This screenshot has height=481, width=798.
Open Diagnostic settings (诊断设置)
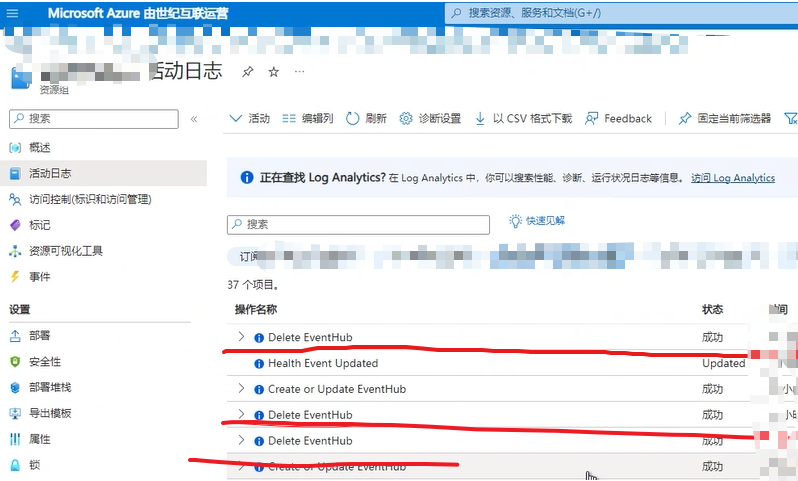pyautogui.click(x=430, y=118)
